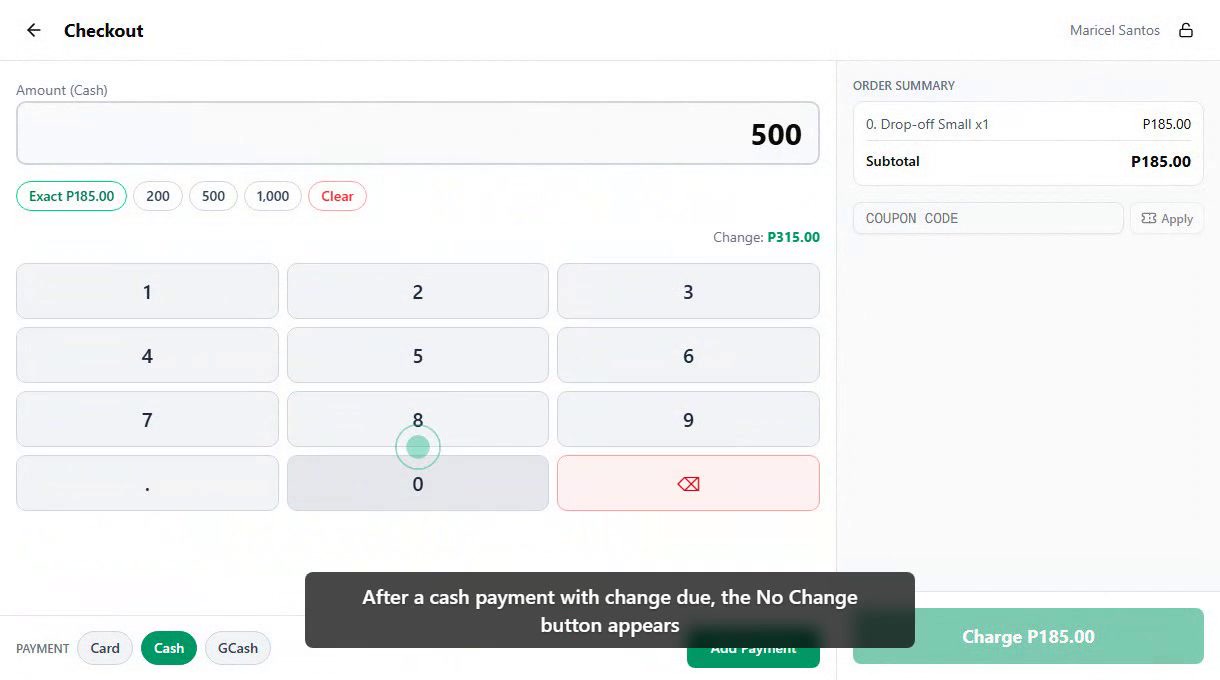Apply the coupon code
1220x680 pixels.
[1167, 218]
